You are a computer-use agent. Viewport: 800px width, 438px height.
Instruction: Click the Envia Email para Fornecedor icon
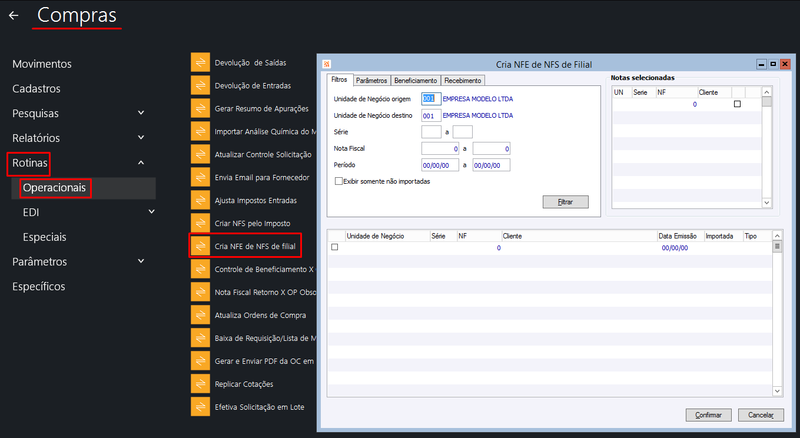[x=201, y=177]
